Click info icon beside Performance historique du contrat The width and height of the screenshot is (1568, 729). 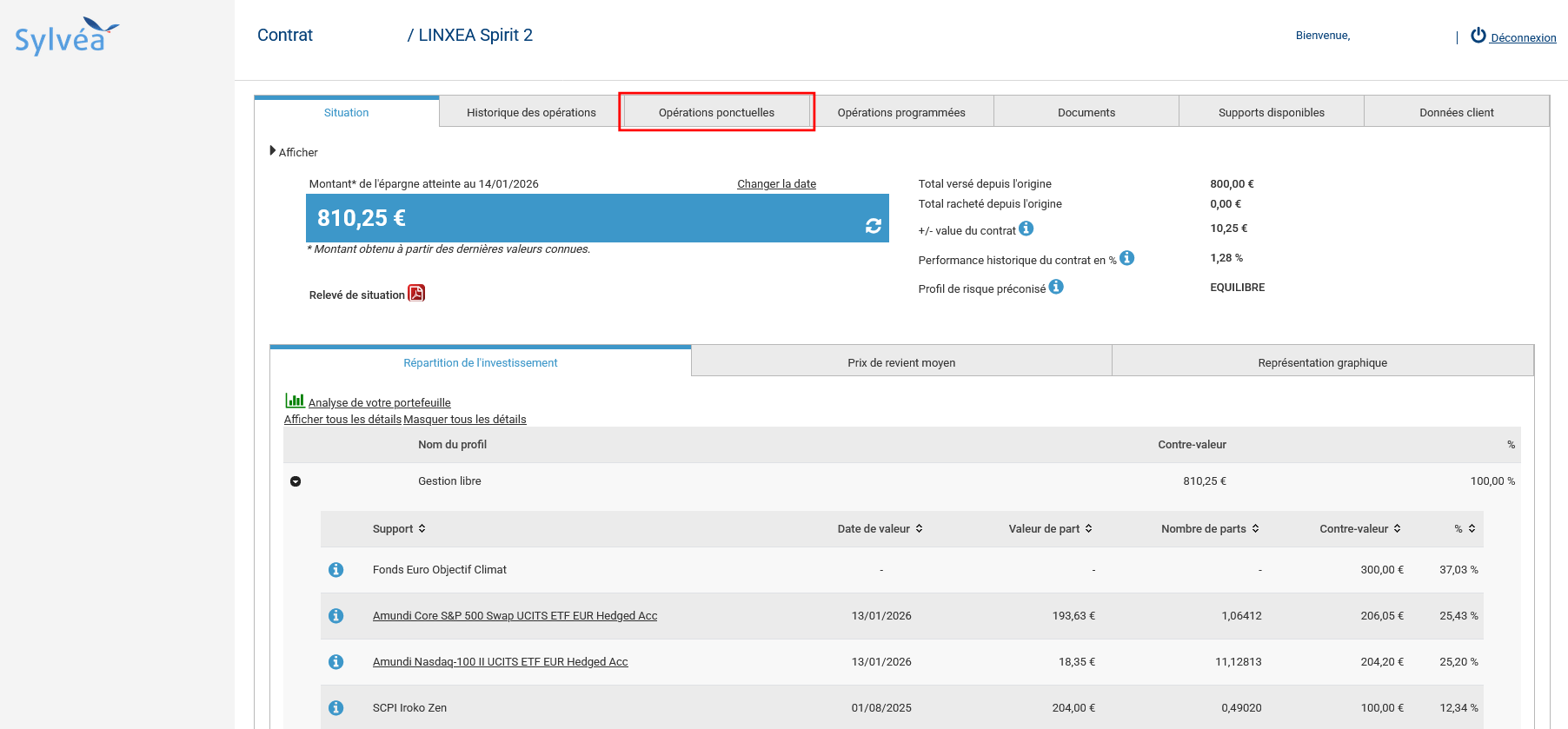coord(1126,258)
